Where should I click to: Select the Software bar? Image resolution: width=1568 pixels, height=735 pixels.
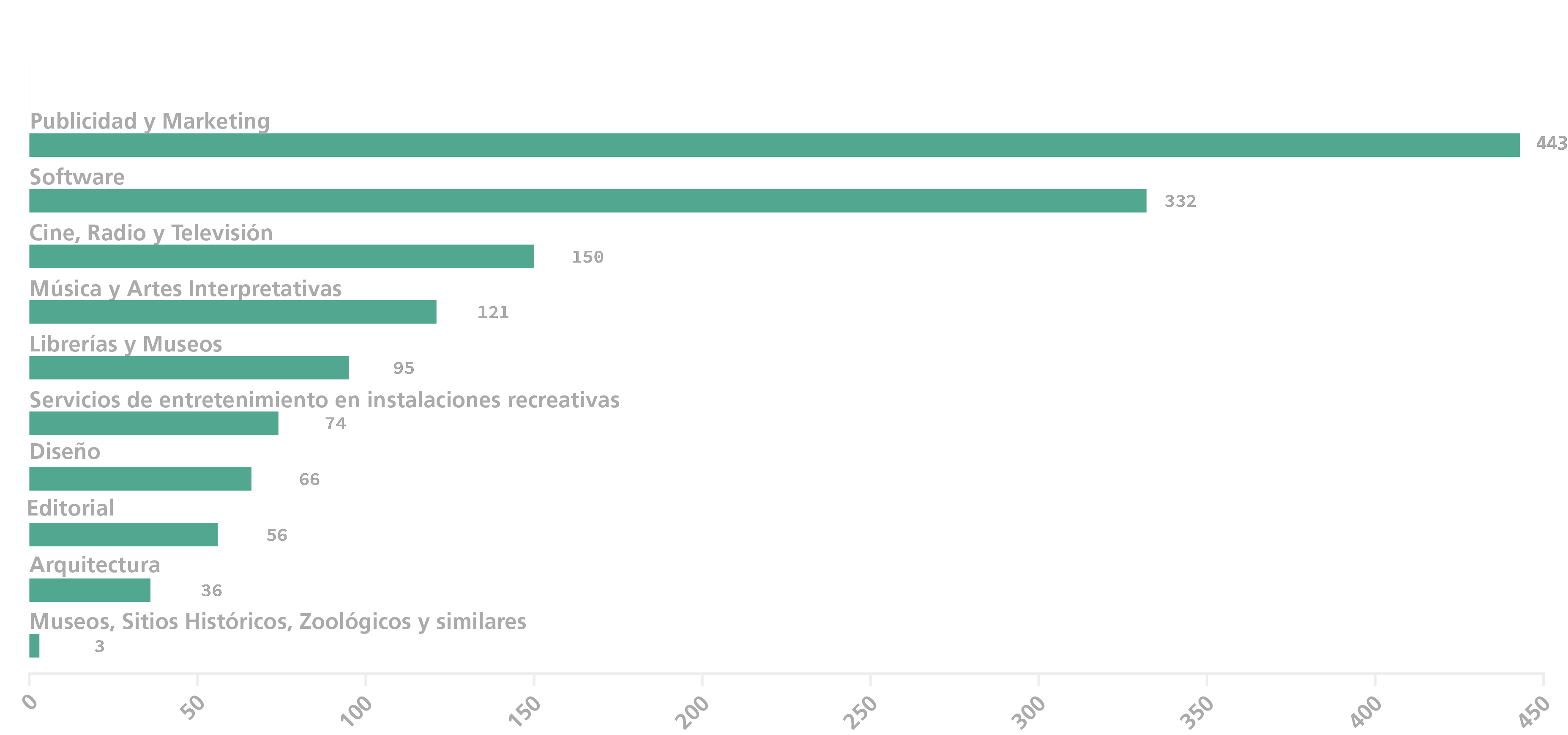click(587, 201)
